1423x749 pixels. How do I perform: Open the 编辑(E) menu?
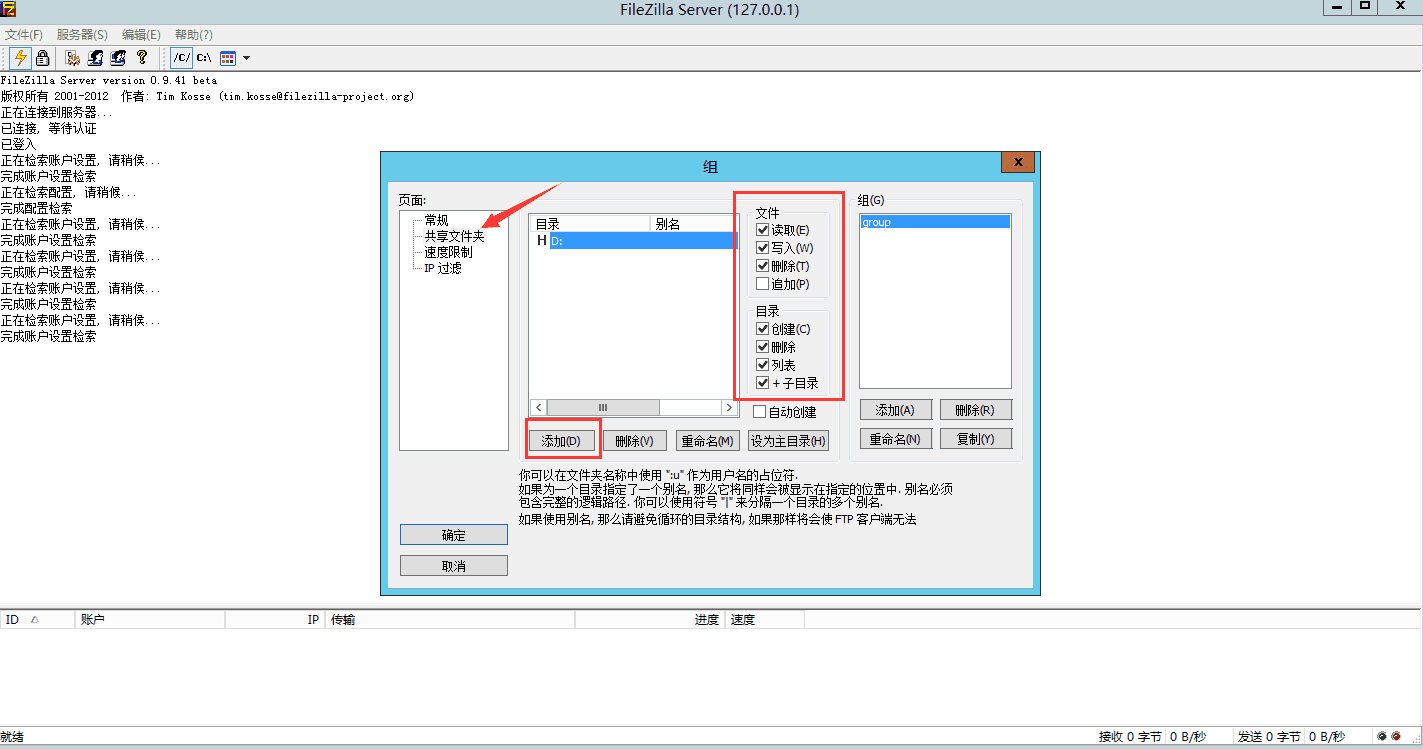(141, 35)
